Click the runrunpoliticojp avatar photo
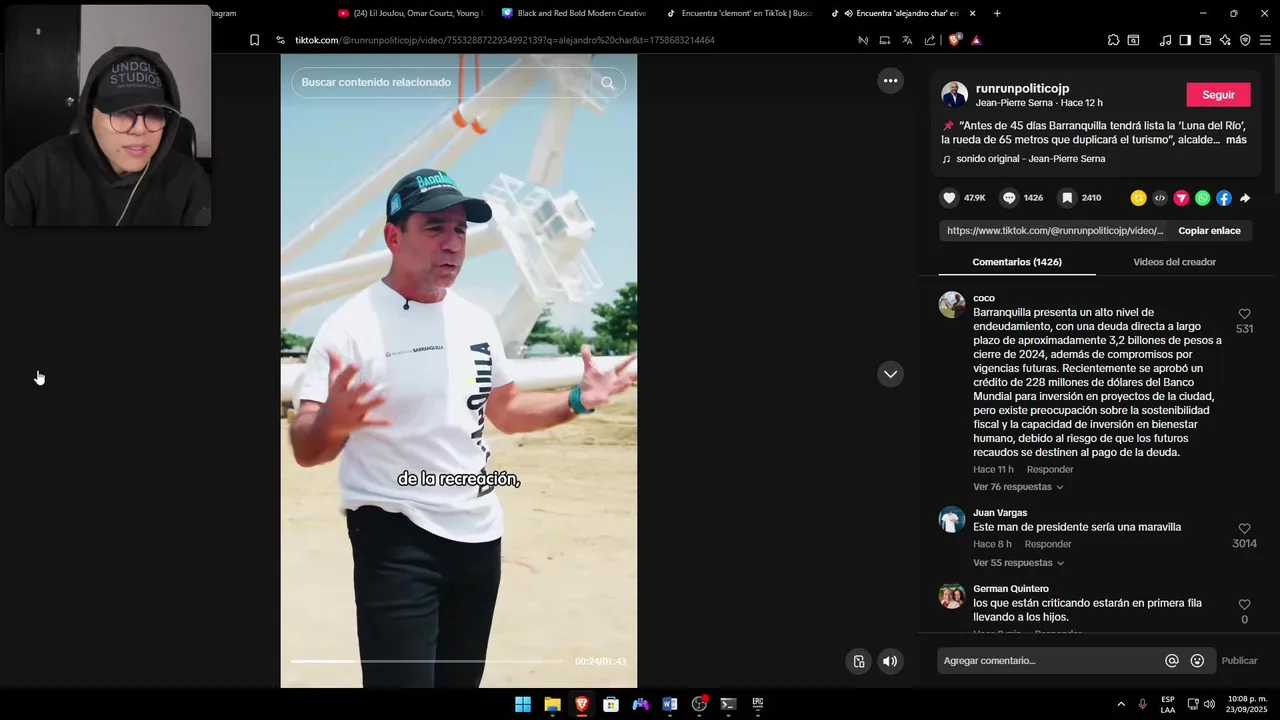The height and width of the screenshot is (720, 1280). [x=955, y=95]
